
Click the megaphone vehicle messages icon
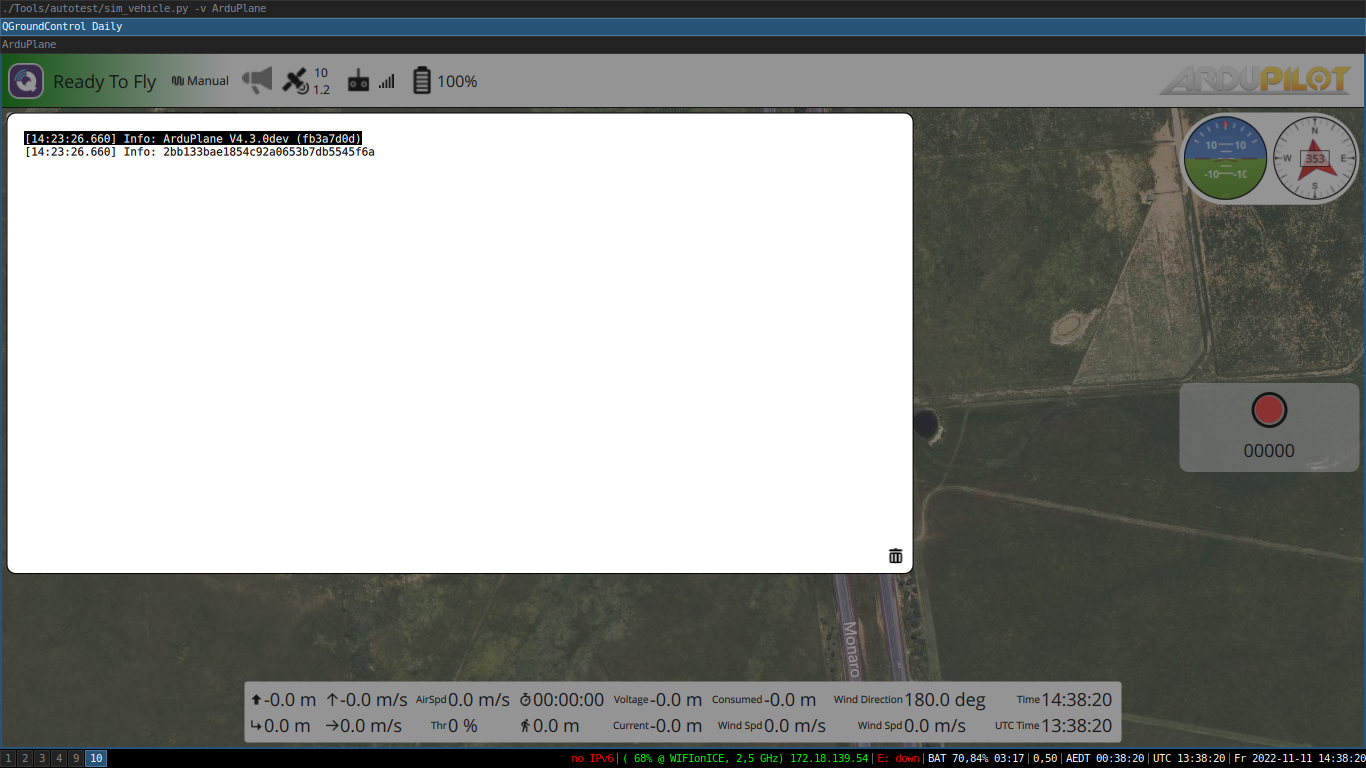pos(257,80)
